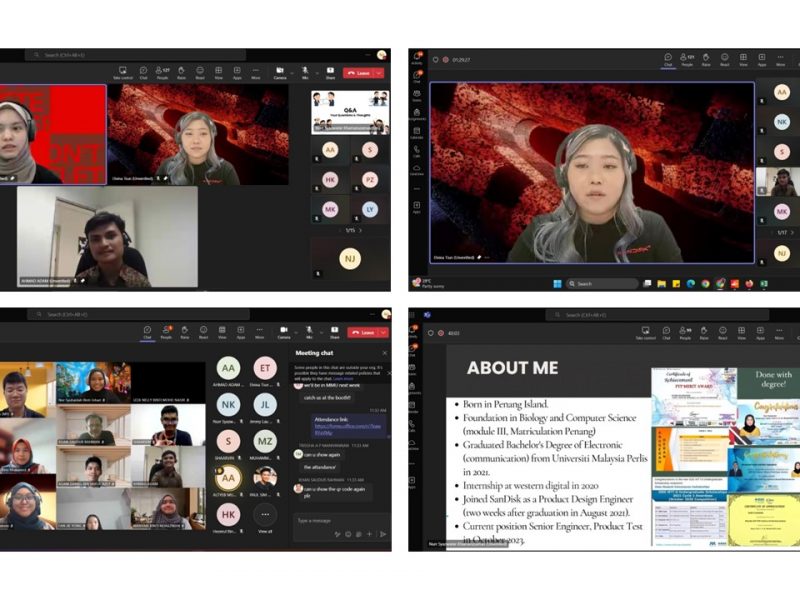Open Activity in the top-right Teams sidebar
Viewport: 800px width, 600px height.
click(417, 58)
